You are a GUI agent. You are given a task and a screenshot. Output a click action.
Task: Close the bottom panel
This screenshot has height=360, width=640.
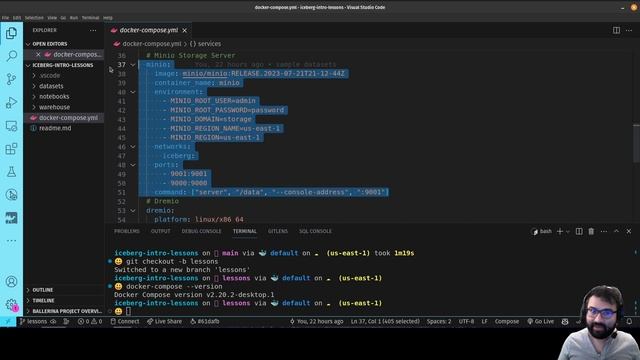tap(629, 231)
